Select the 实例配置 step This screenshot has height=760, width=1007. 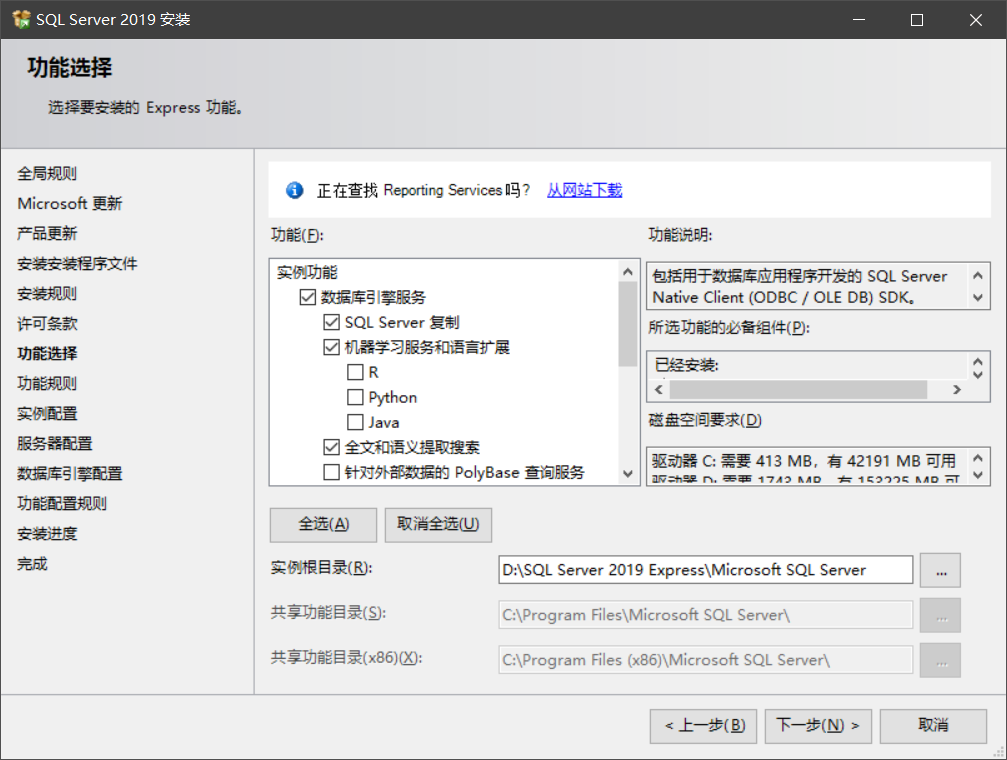(x=47, y=414)
